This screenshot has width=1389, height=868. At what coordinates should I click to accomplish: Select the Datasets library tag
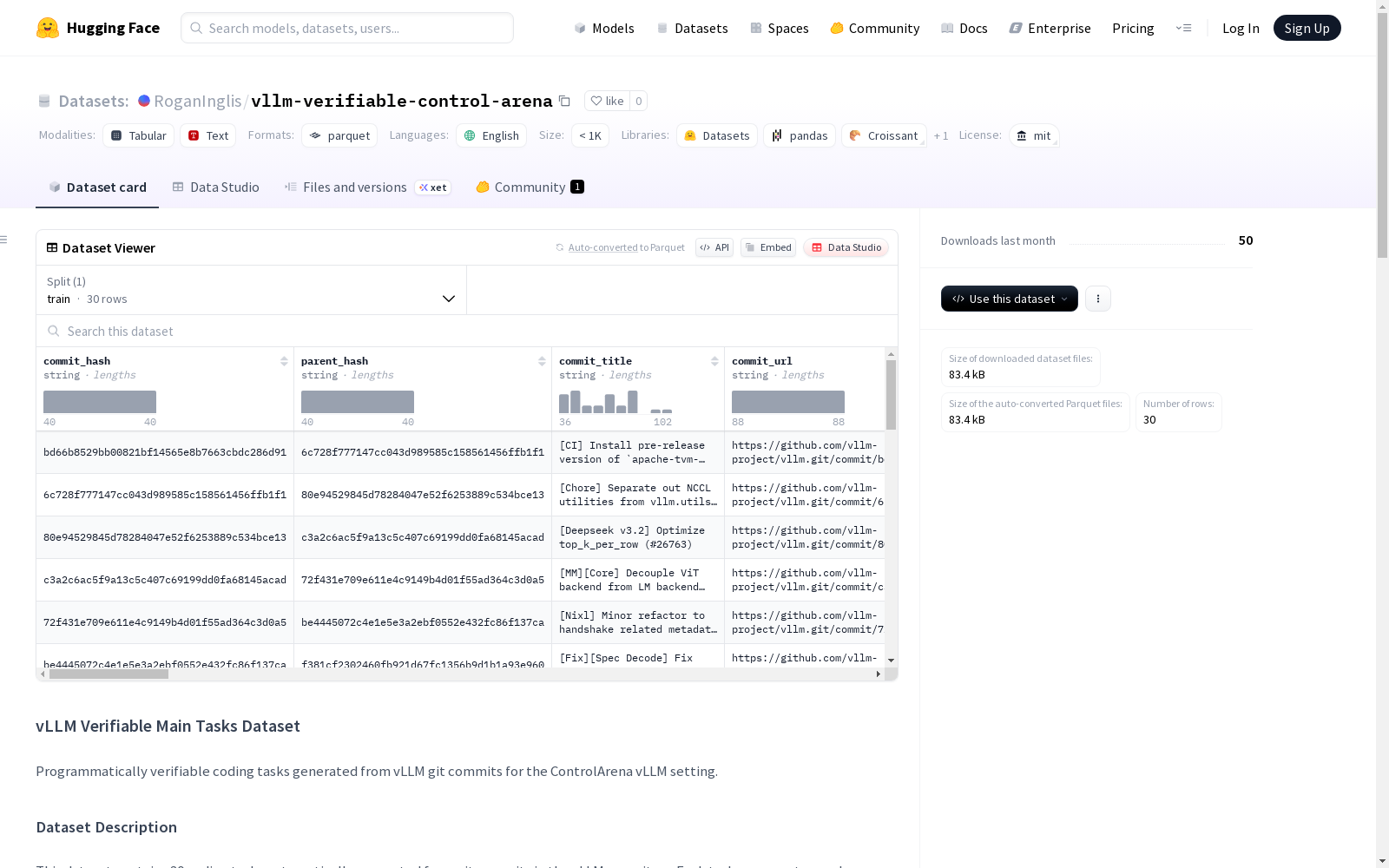717,135
